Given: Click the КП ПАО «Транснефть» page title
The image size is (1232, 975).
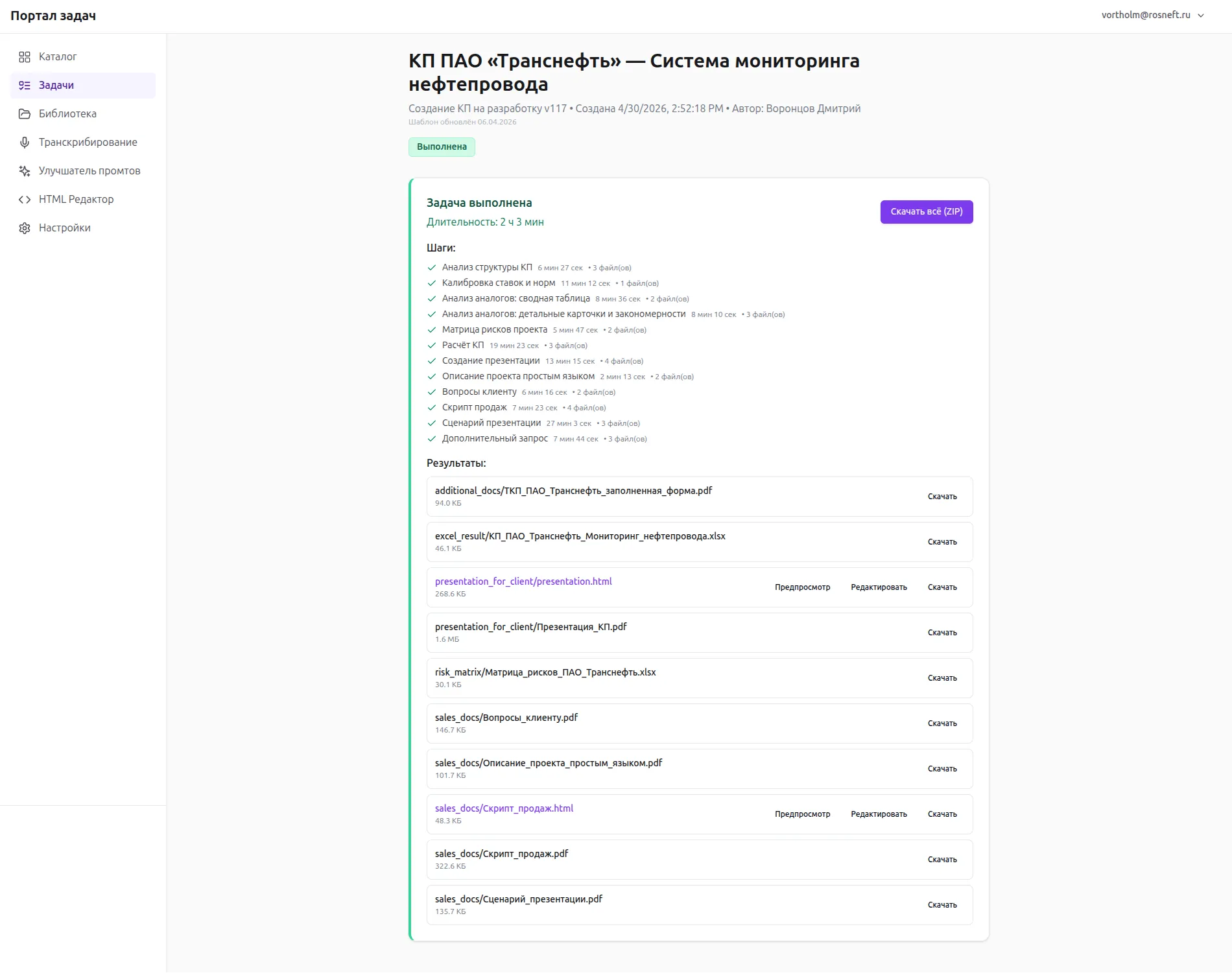Looking at the screenshot, I should (x=634, y=73).
